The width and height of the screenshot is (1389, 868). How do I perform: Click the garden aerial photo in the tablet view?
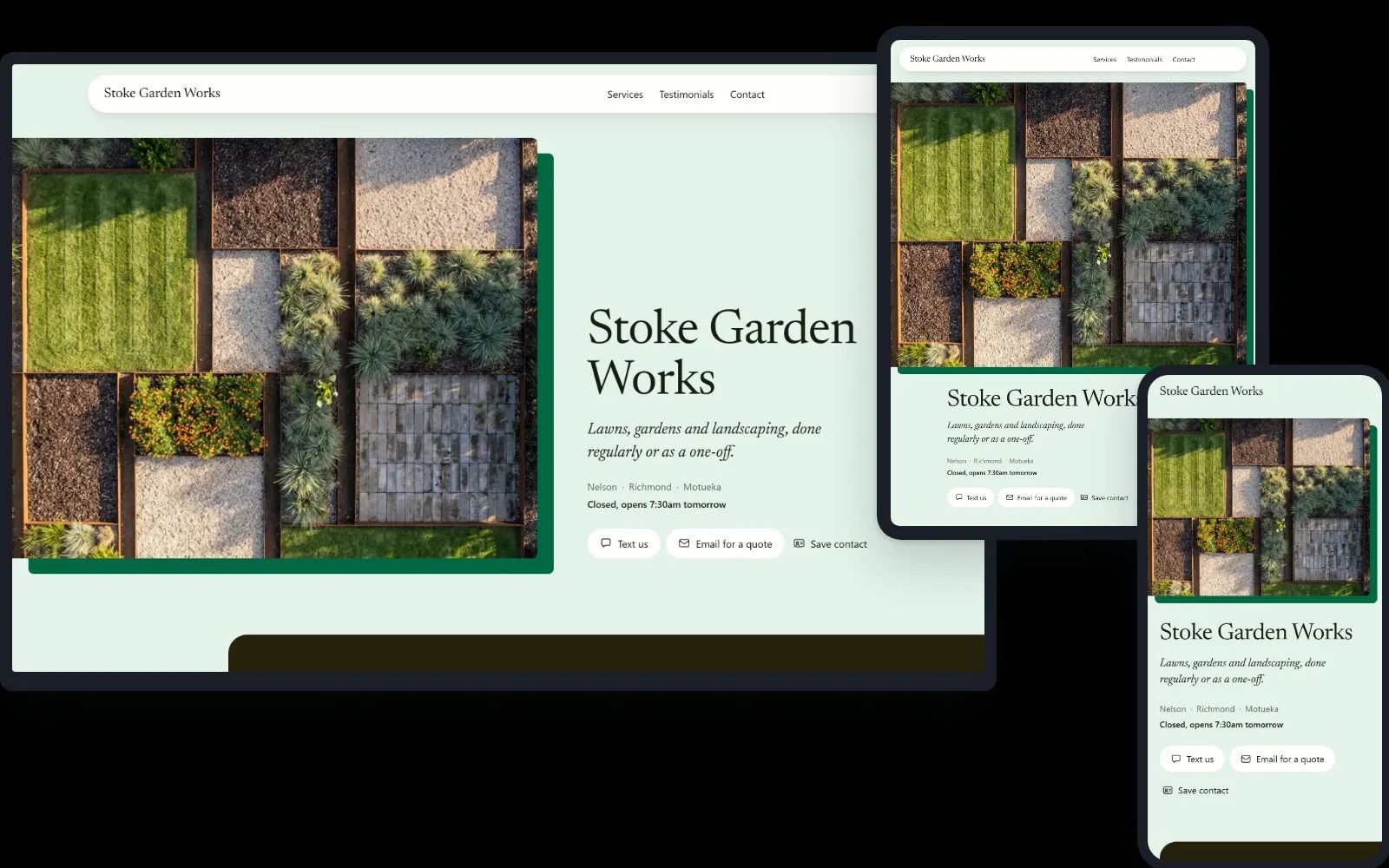[x=1069, y=225]
